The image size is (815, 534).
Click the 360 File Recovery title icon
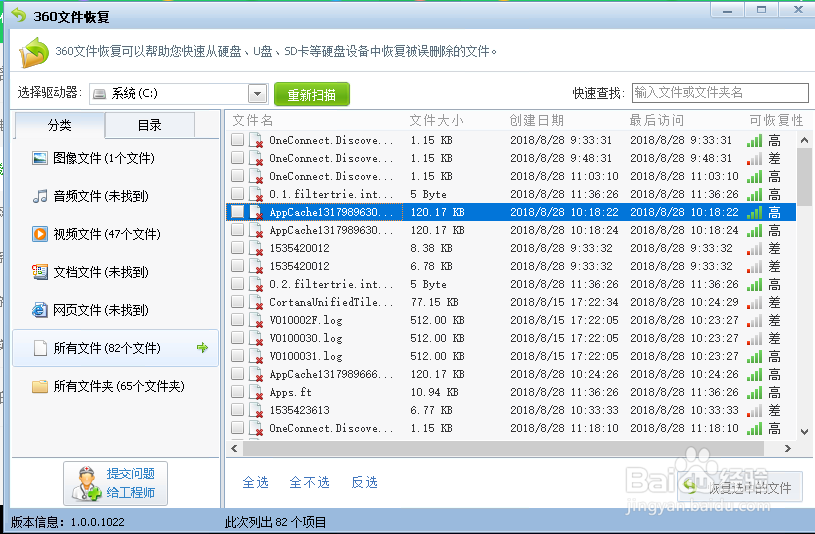pyautogui.click(x=19, y=16)
